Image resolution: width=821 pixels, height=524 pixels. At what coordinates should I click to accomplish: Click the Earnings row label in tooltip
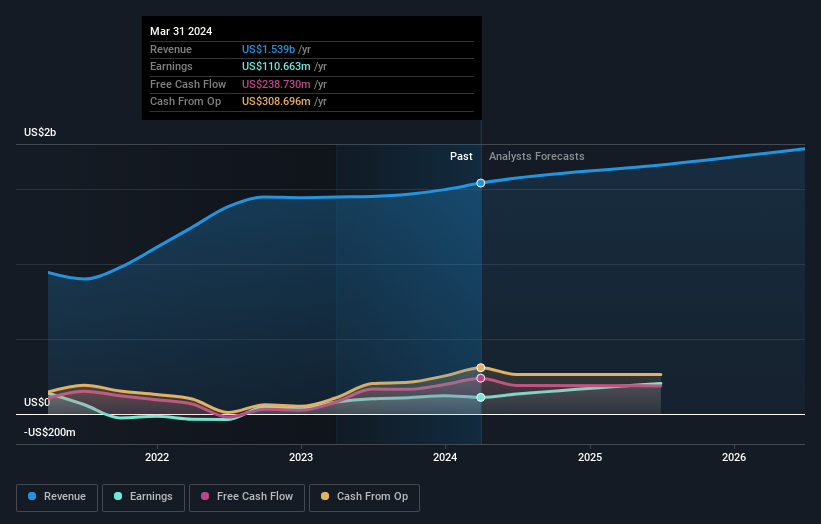[x=171, y=66]
